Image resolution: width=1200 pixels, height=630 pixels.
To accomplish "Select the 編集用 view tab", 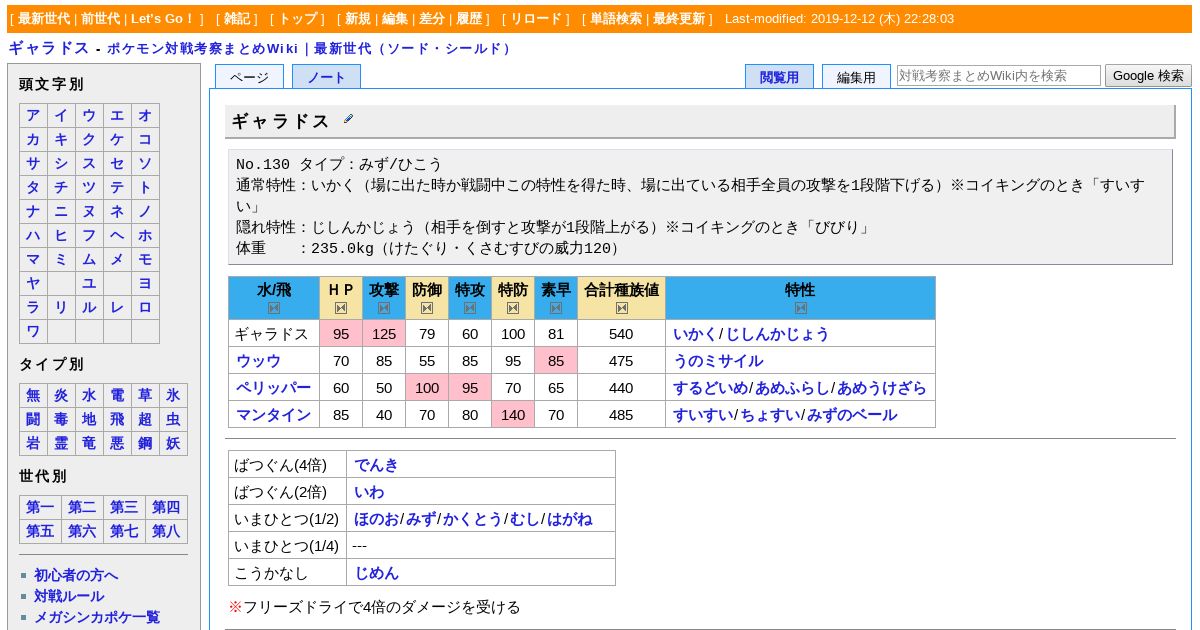I will pyautogui.click(x=856, y=77).
